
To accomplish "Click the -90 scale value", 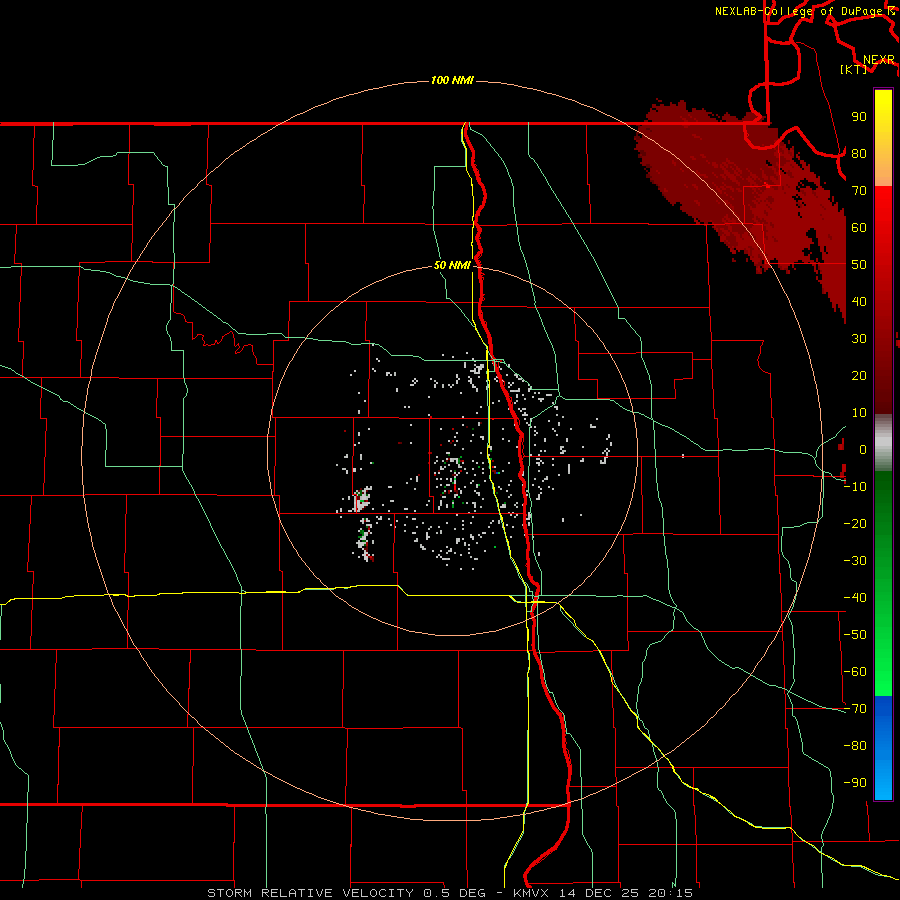I will (855, 783).
